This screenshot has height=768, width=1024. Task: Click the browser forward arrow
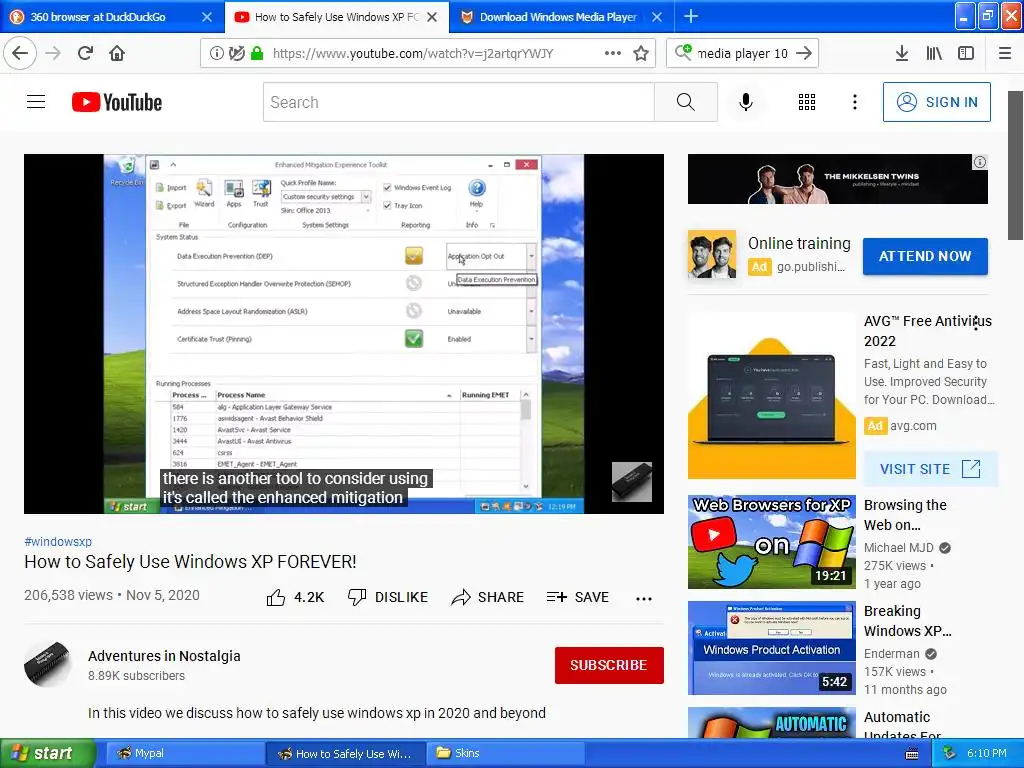click(53, 54)
